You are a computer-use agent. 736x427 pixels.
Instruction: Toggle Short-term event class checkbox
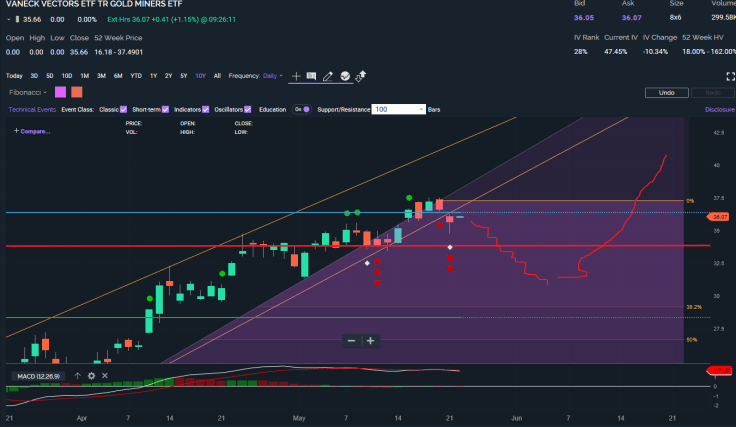(165, 109)
